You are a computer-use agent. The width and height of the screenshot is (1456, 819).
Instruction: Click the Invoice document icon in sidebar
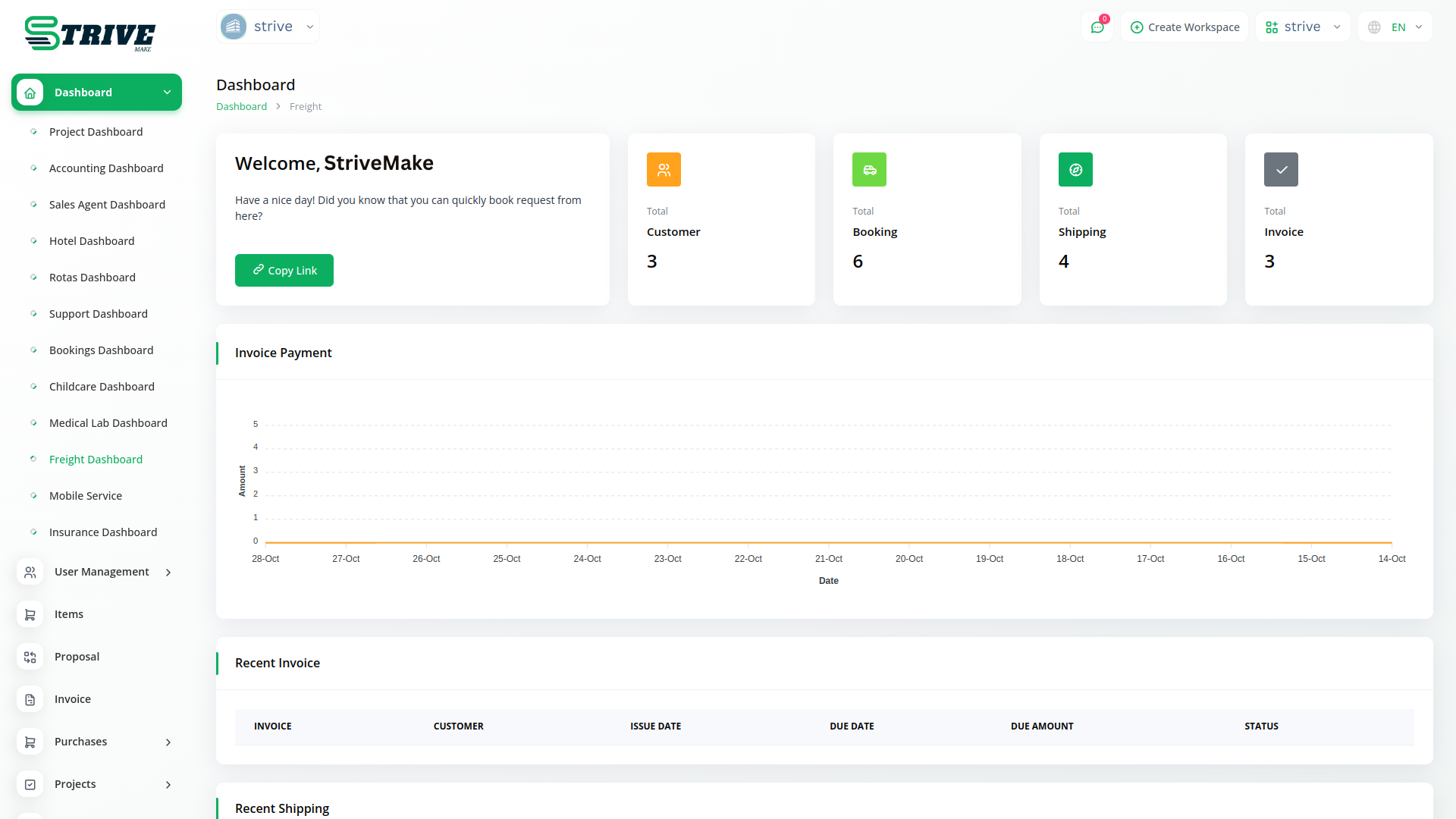[x=30, y=699]
